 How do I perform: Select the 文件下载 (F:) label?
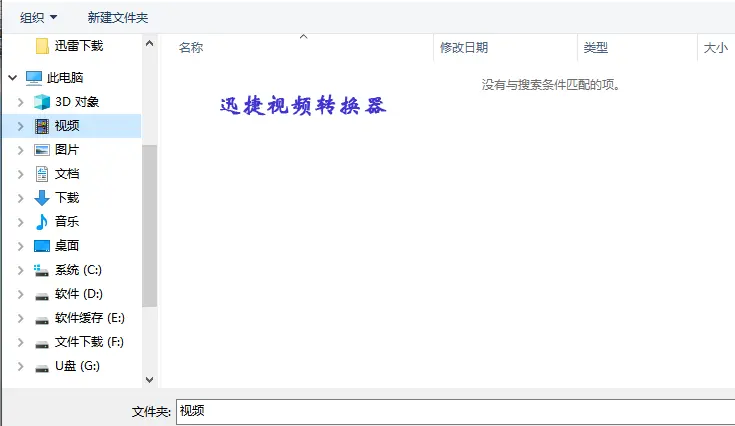[89, 342]
